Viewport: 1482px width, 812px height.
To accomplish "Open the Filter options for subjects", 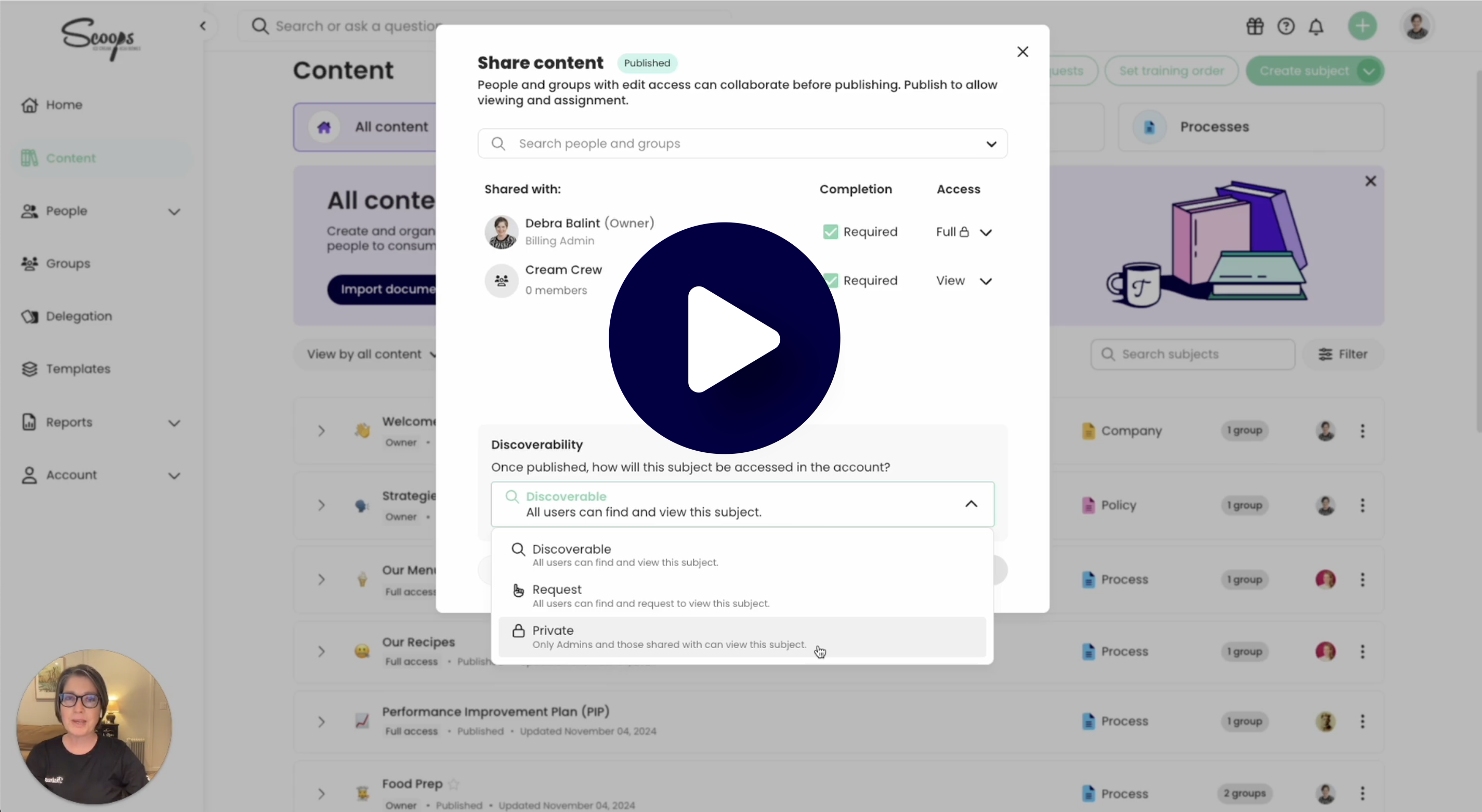I will click(1342, 354).
